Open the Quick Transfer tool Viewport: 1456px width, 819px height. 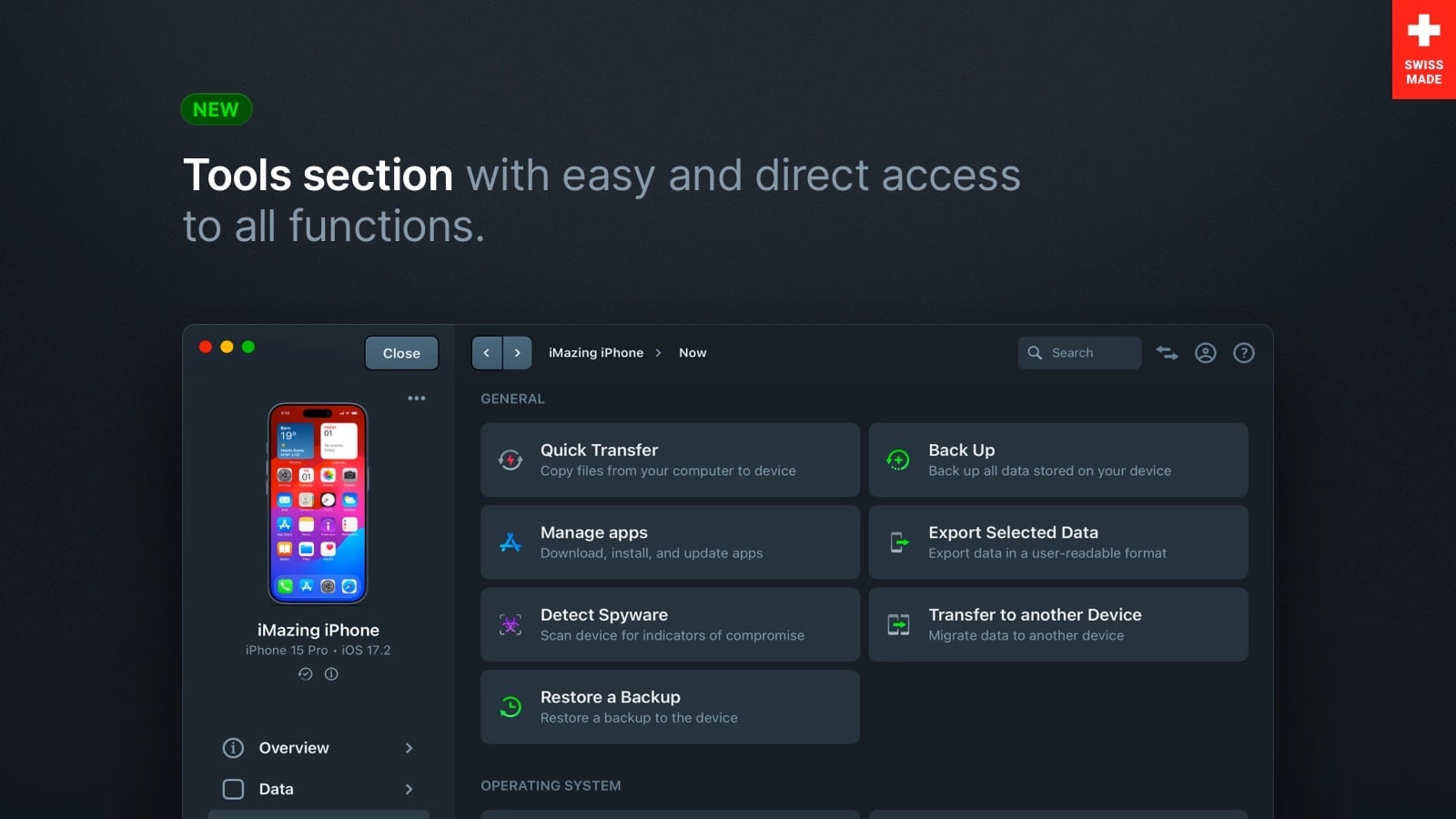pyautogui.click(x=670, y=460)
